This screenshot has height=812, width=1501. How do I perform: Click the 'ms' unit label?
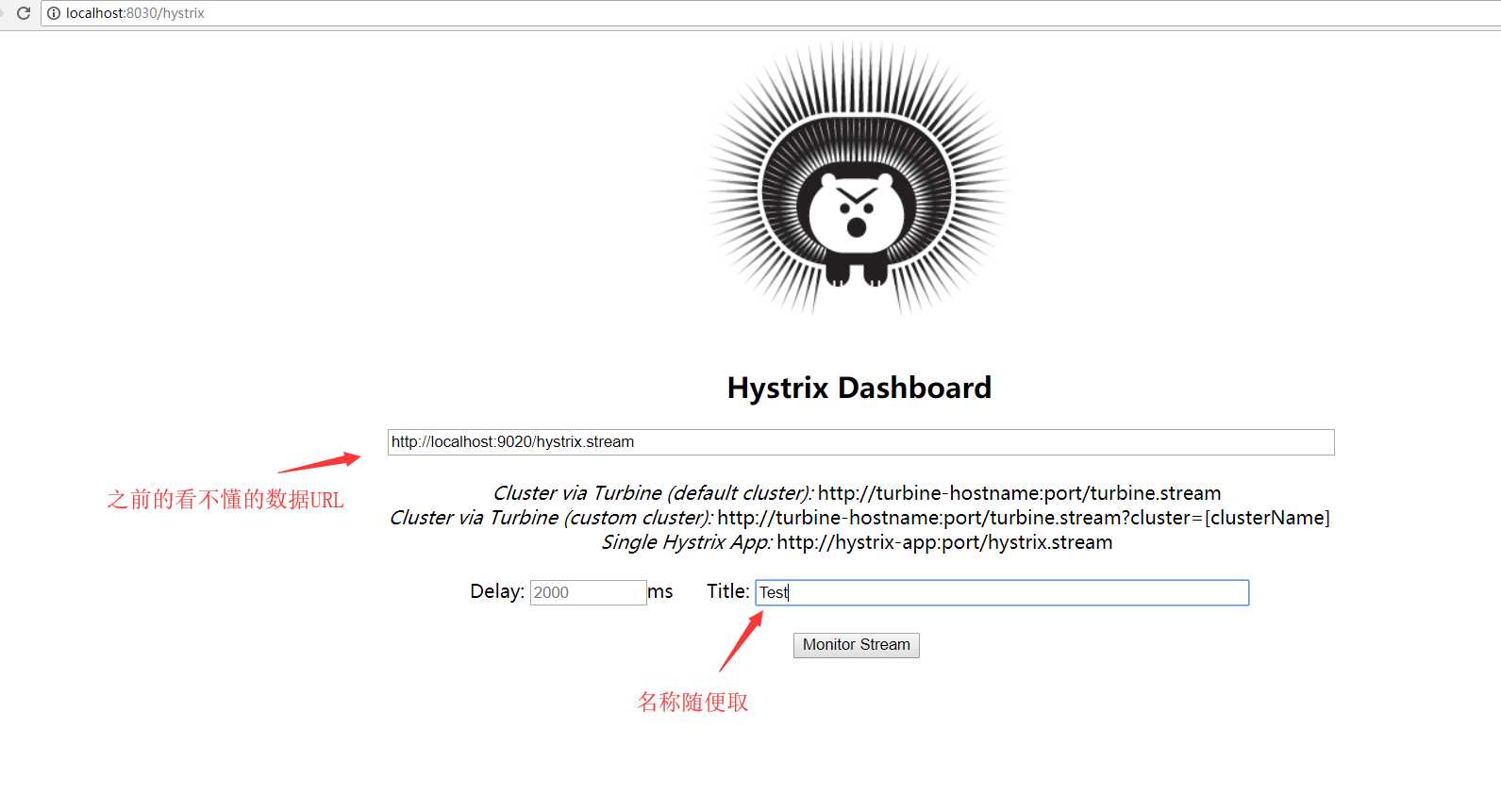tap(660, 591)
